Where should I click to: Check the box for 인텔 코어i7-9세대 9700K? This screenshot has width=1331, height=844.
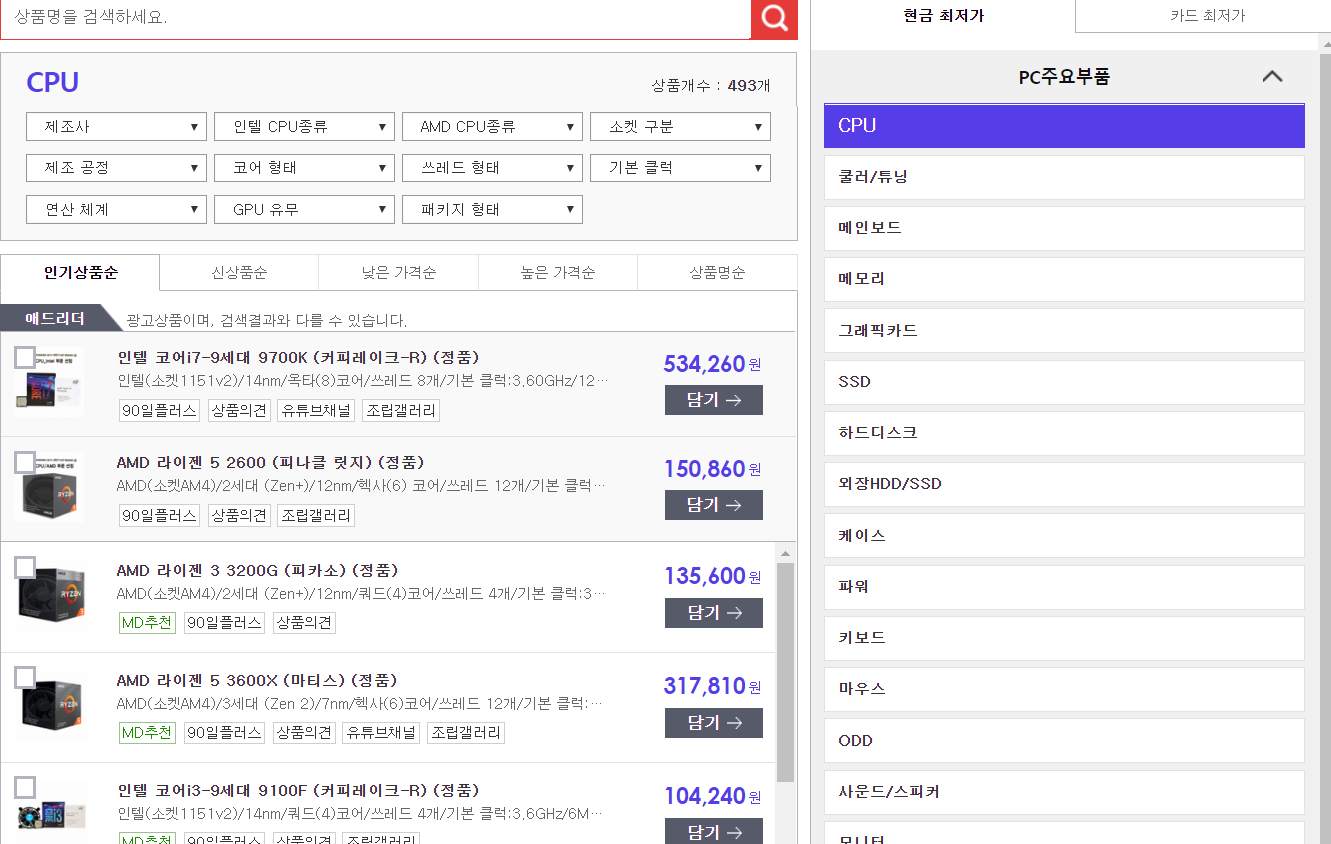[25, 358]
